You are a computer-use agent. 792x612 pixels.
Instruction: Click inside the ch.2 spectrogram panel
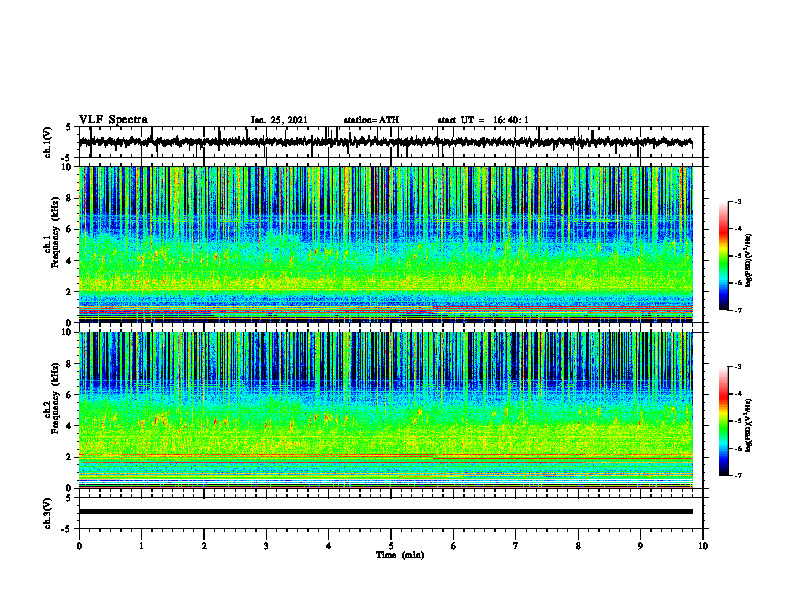[x=385, y=410]
